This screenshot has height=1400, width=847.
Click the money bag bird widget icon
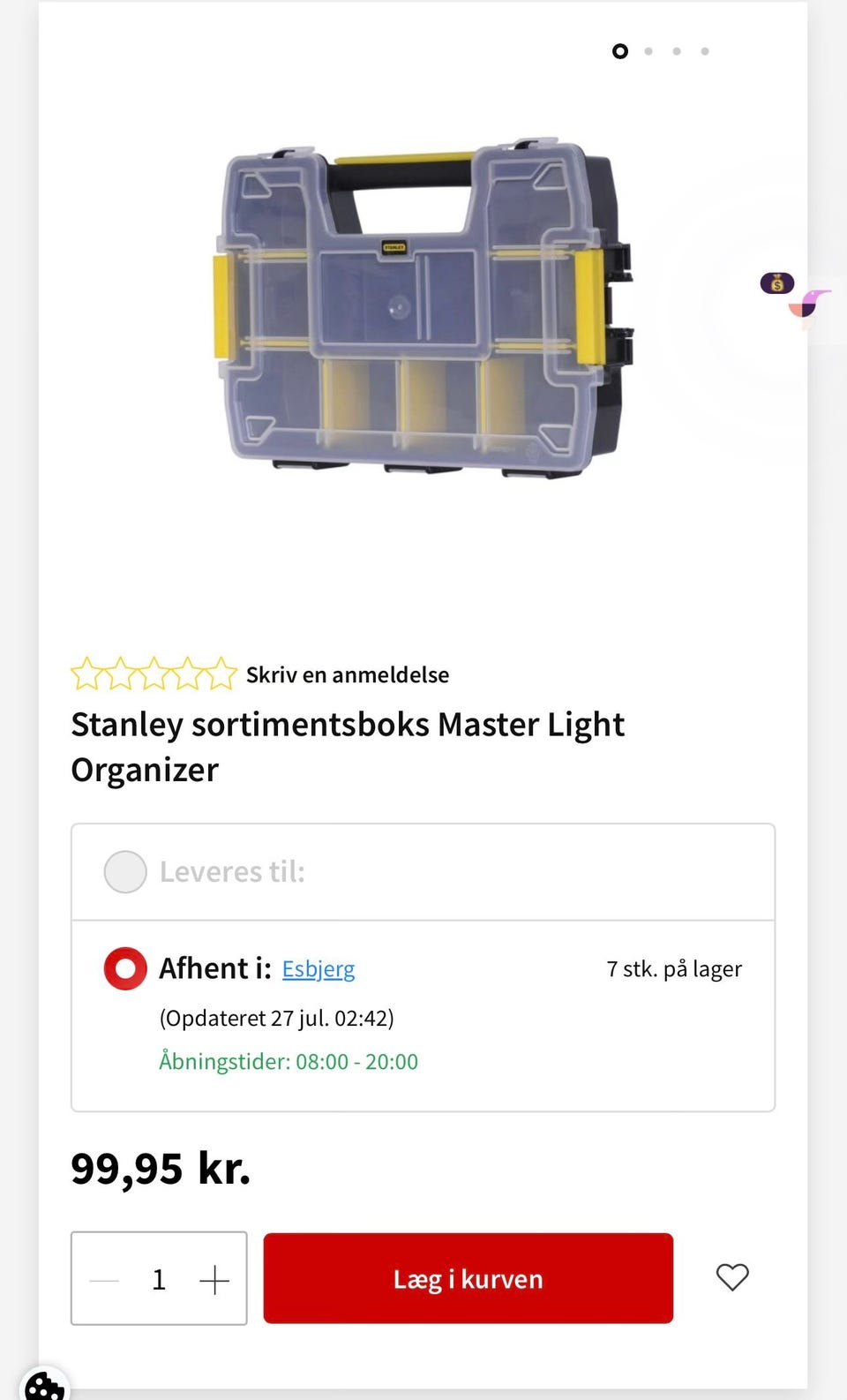(x=795, y=296)
